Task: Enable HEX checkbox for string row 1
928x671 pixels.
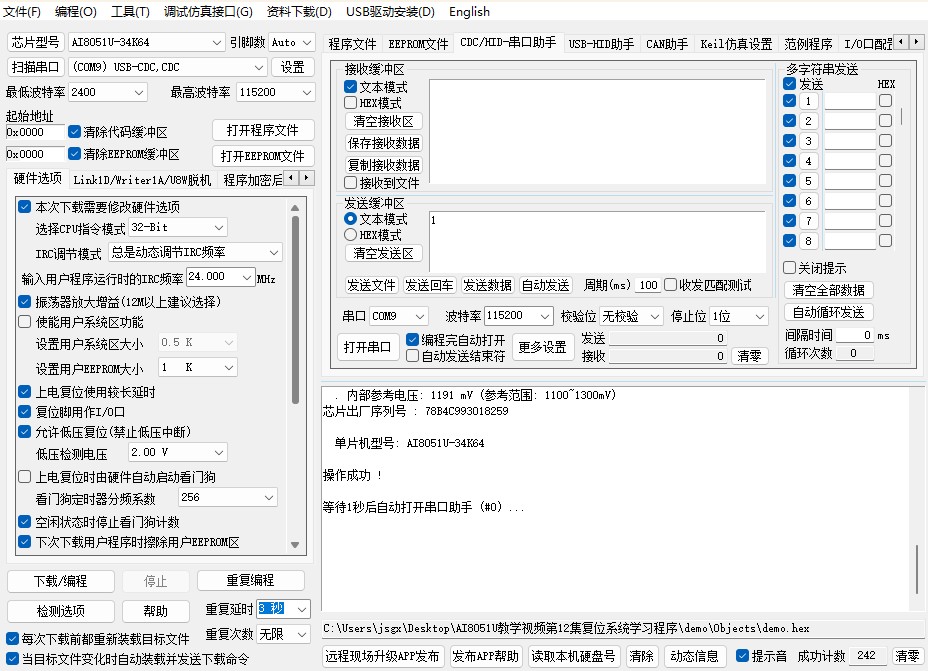Action: [x=885, y=101]
